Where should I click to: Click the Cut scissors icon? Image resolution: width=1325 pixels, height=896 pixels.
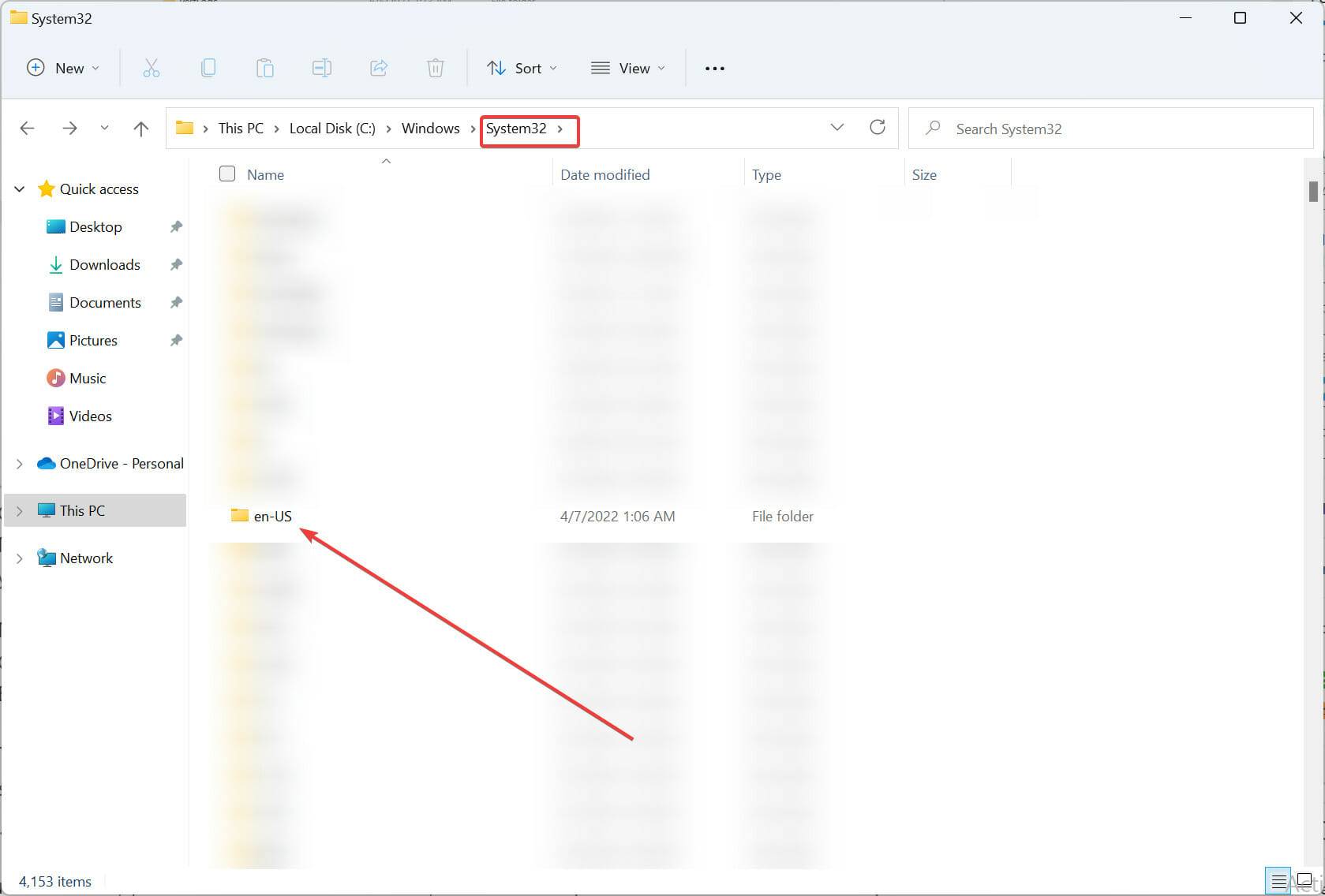[x=151, y=69]
